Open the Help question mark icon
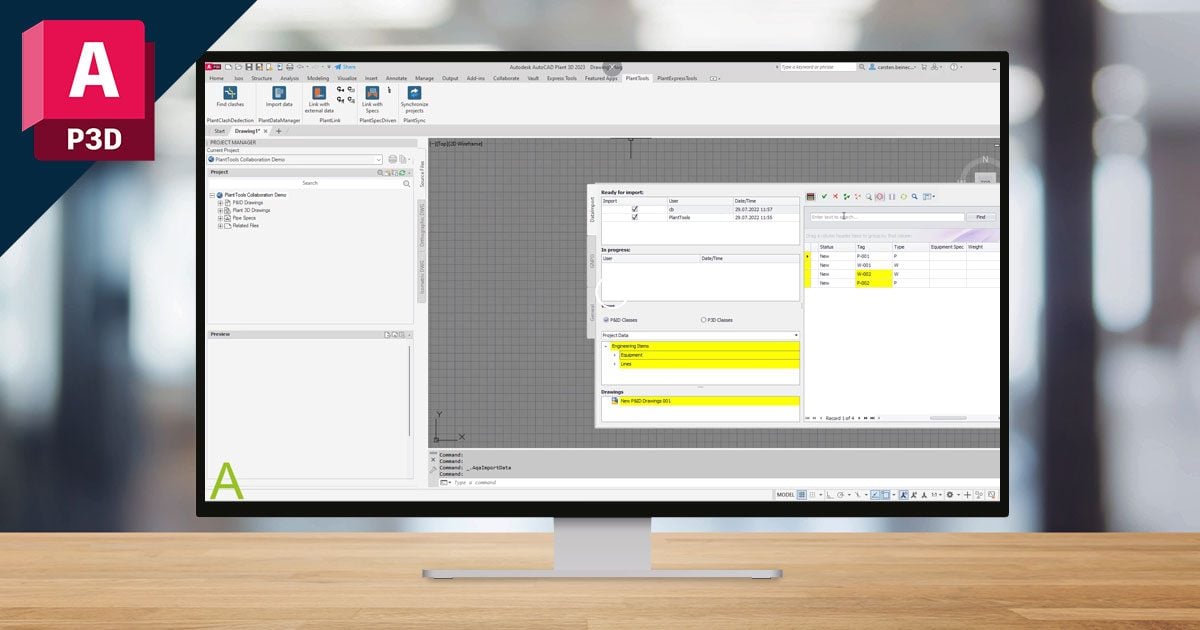 [x=952, y=67]
